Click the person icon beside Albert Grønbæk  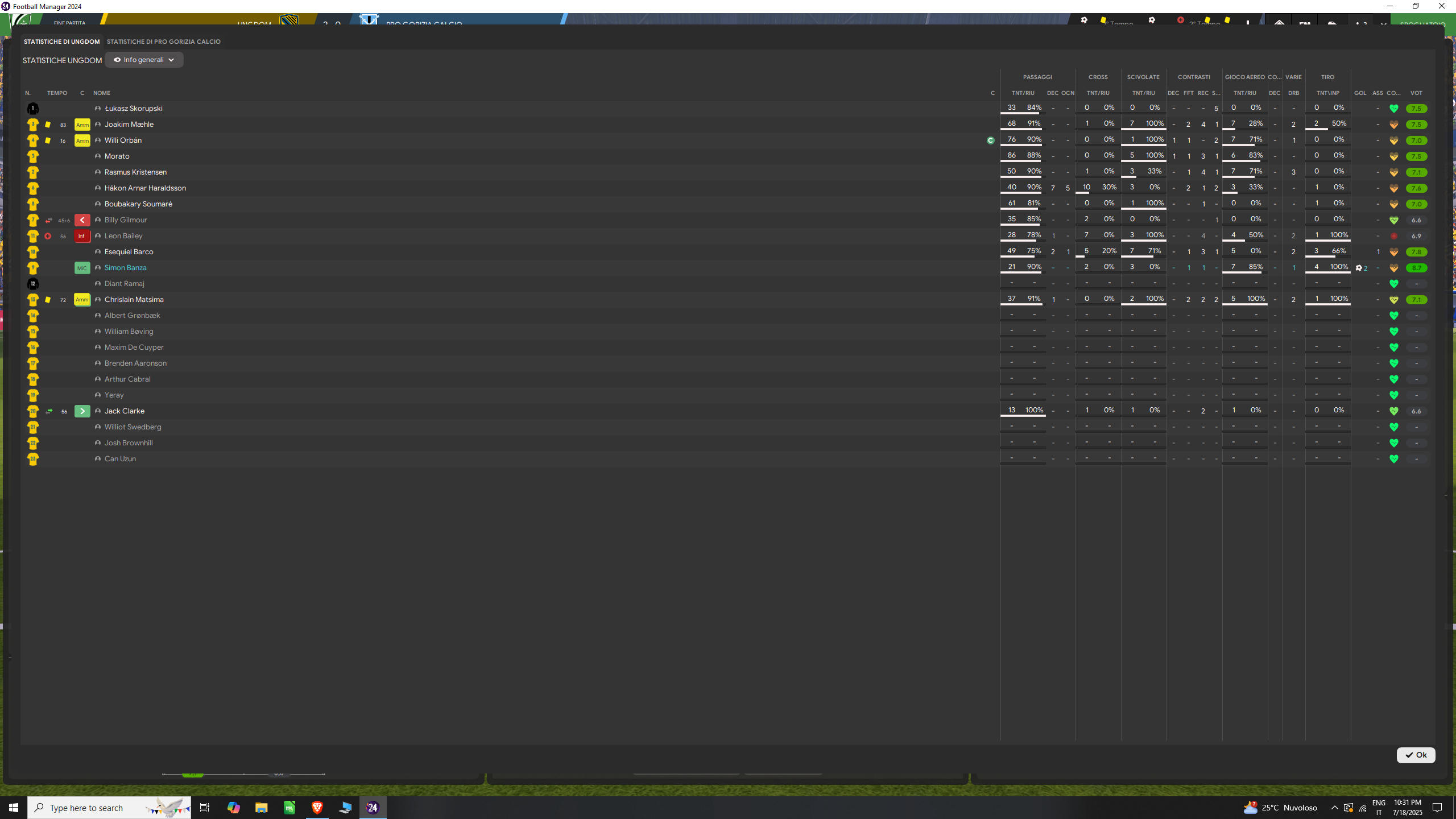pyautogui.click(x=98, y=316)
